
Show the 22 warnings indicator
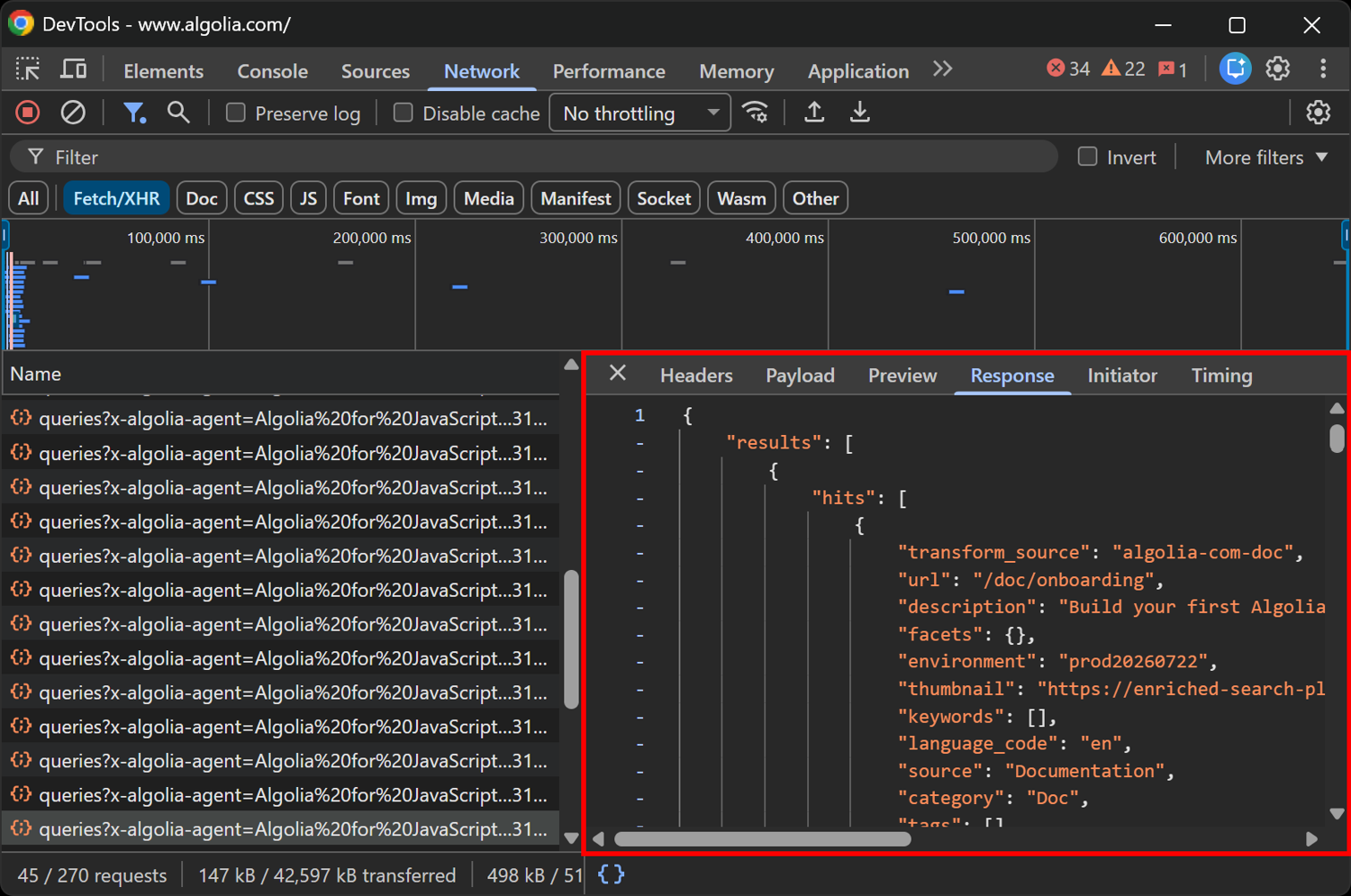coord(1124,69)
